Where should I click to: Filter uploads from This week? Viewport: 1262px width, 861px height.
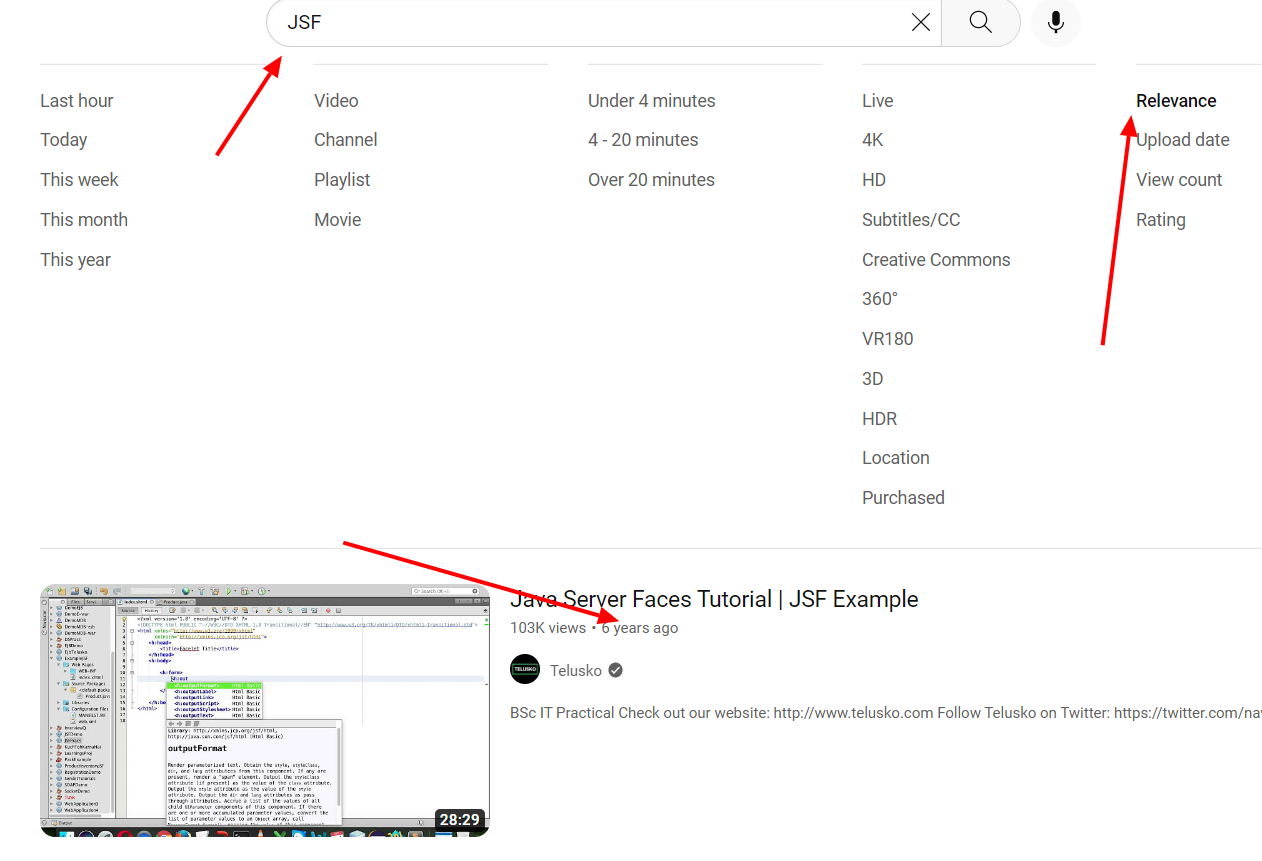click(79, 180)
